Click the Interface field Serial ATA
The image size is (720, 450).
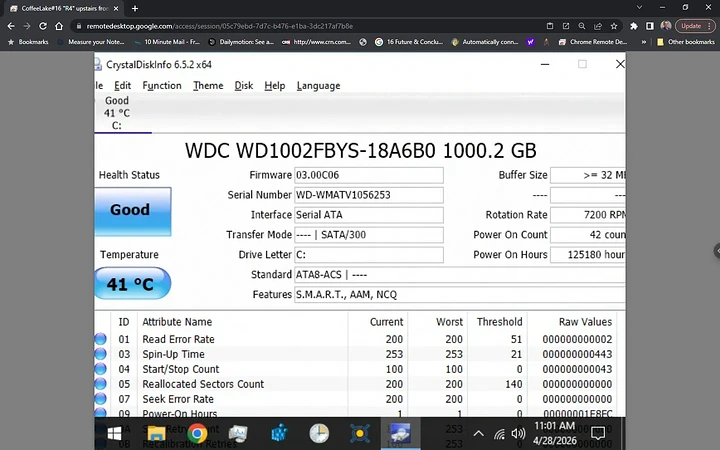369,215
